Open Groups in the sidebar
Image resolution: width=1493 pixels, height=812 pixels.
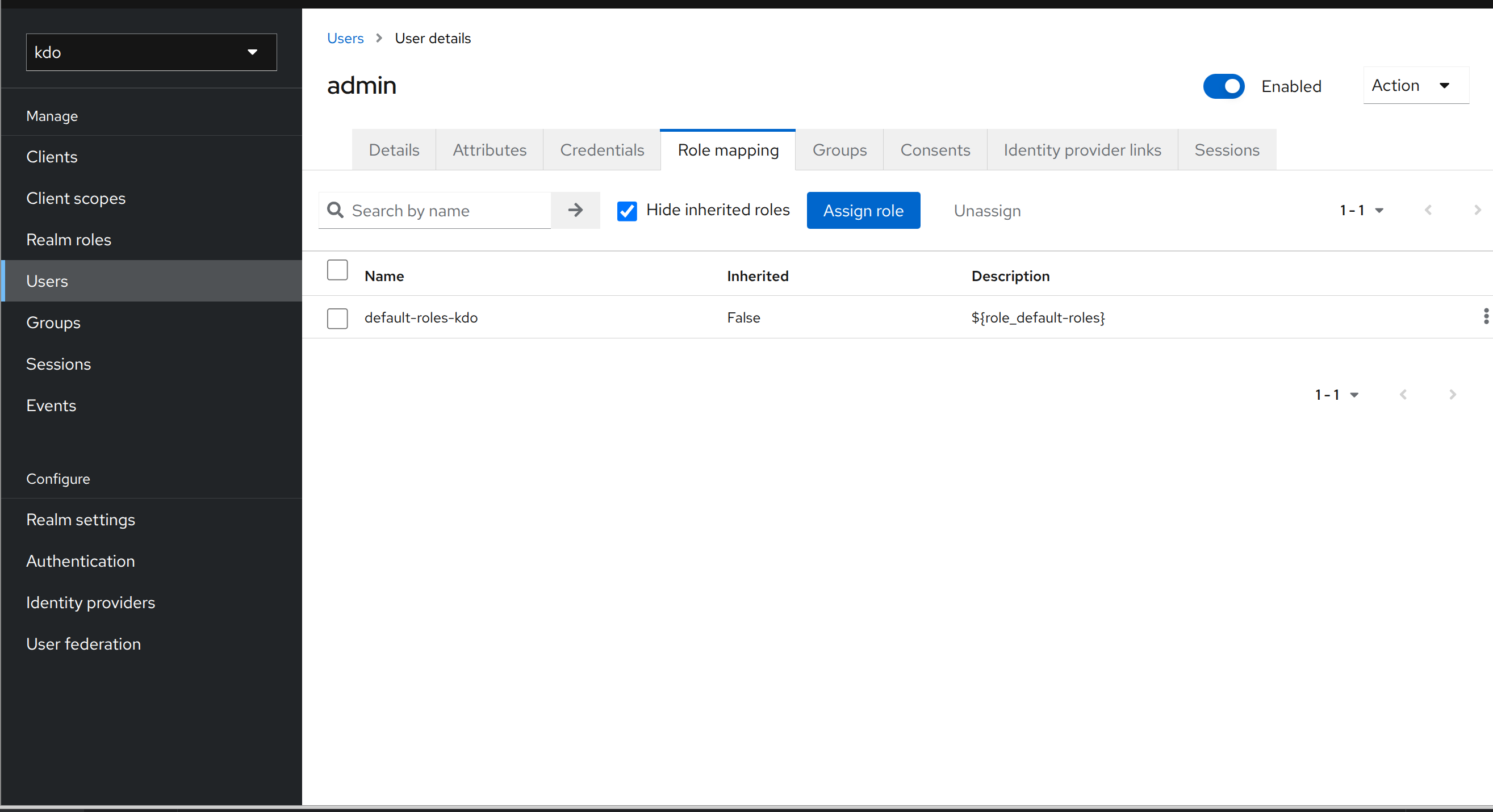(152, 323)
